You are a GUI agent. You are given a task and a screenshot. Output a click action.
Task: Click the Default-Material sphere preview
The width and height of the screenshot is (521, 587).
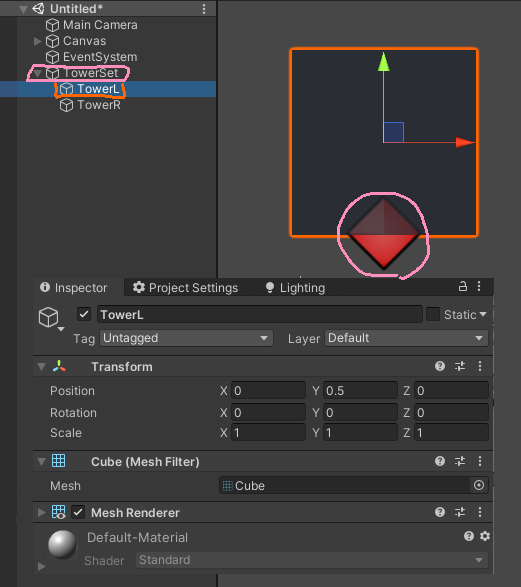63,545
